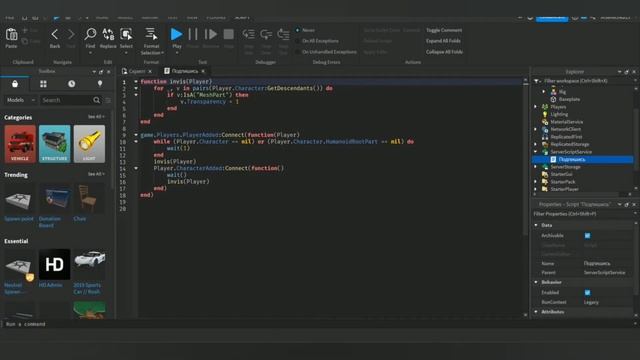Click Collapse All Folds
Image resolution: width=640 pixels, height=360 pixels.
click(444, 52)
